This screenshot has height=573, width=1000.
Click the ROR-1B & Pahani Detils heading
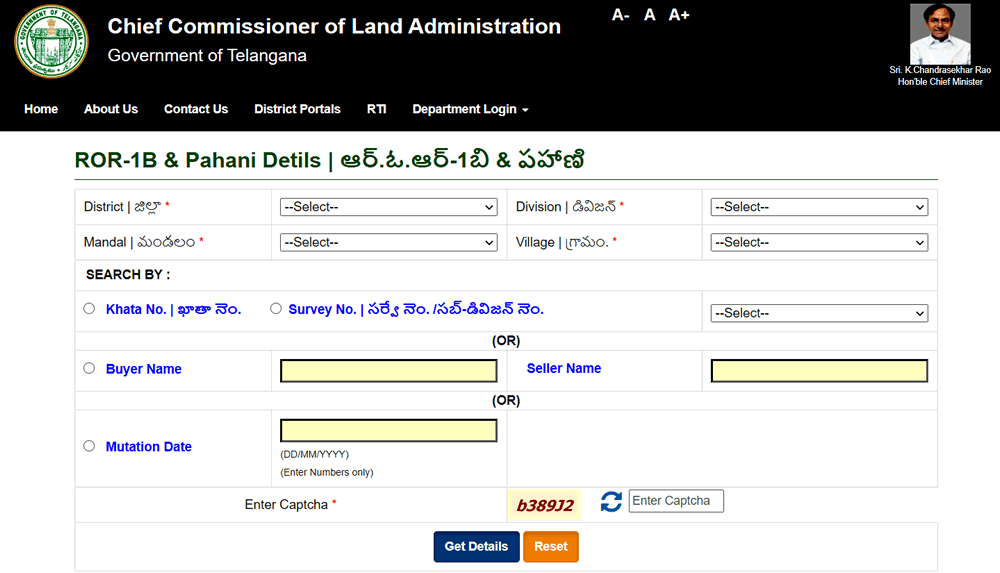coord(330,160)
